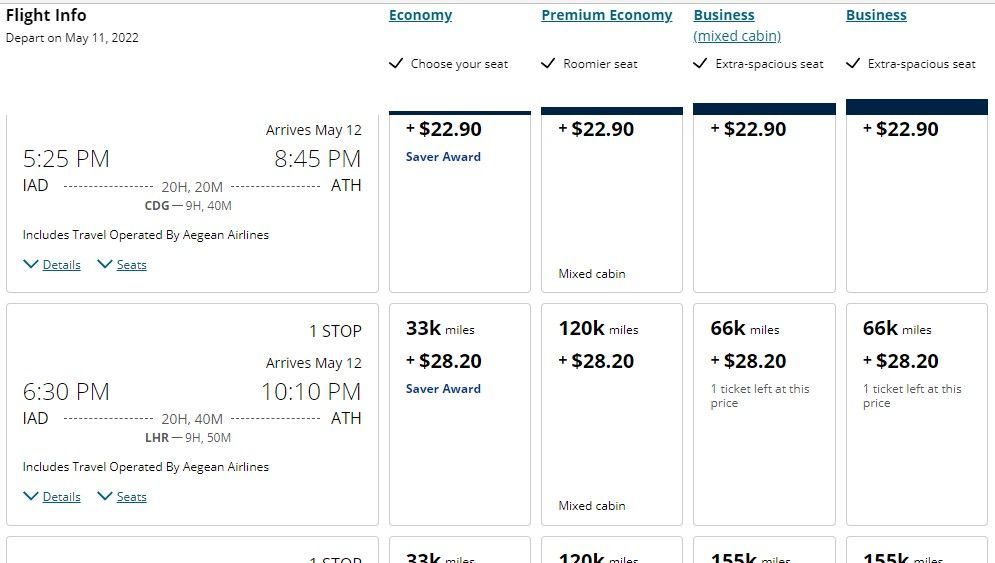Sort by Premium Economy column header
The height and width of the screenshot is (563, 995).
click(606, 15)
